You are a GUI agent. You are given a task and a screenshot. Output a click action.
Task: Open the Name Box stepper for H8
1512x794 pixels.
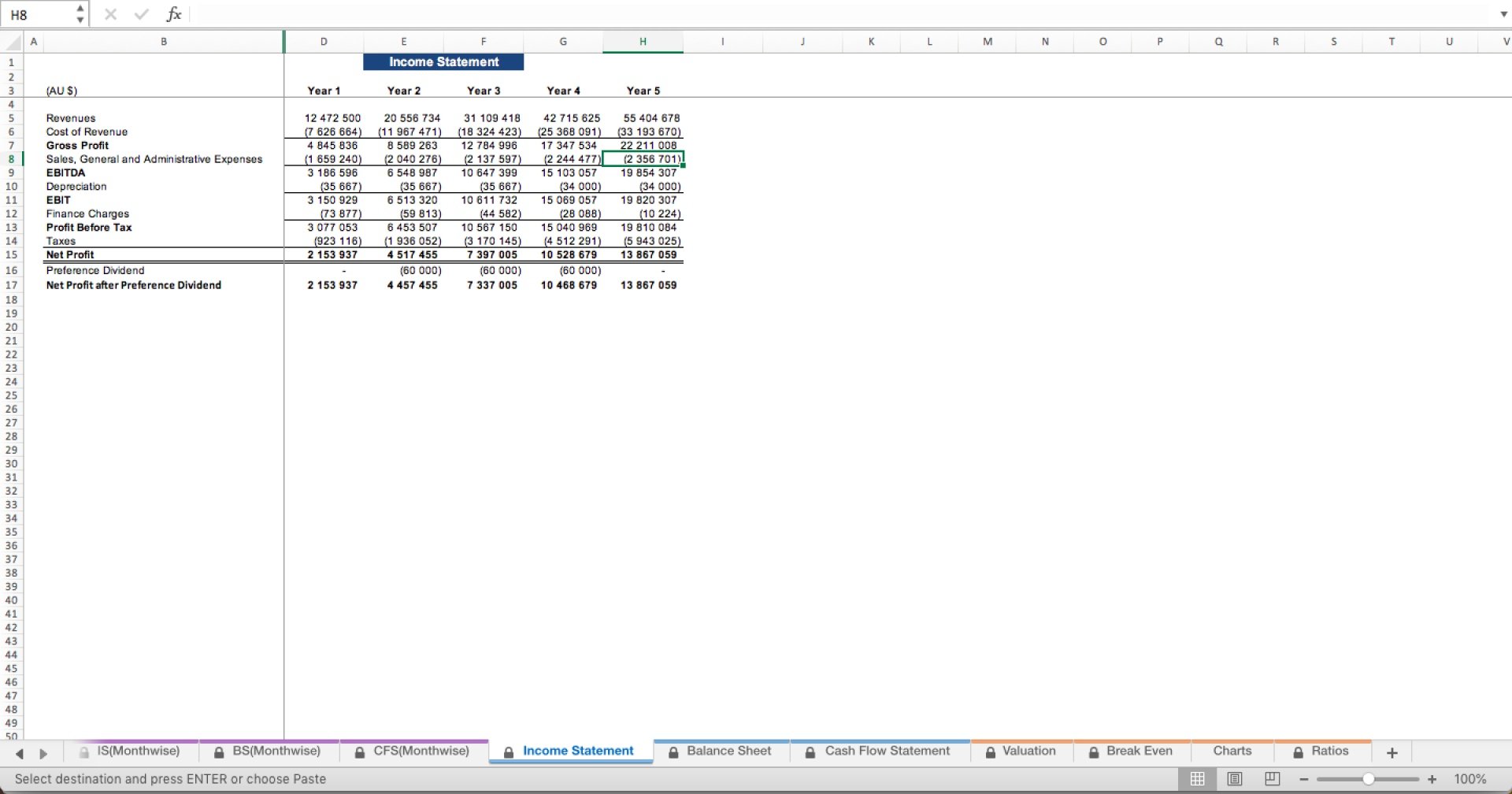point(80,14)
